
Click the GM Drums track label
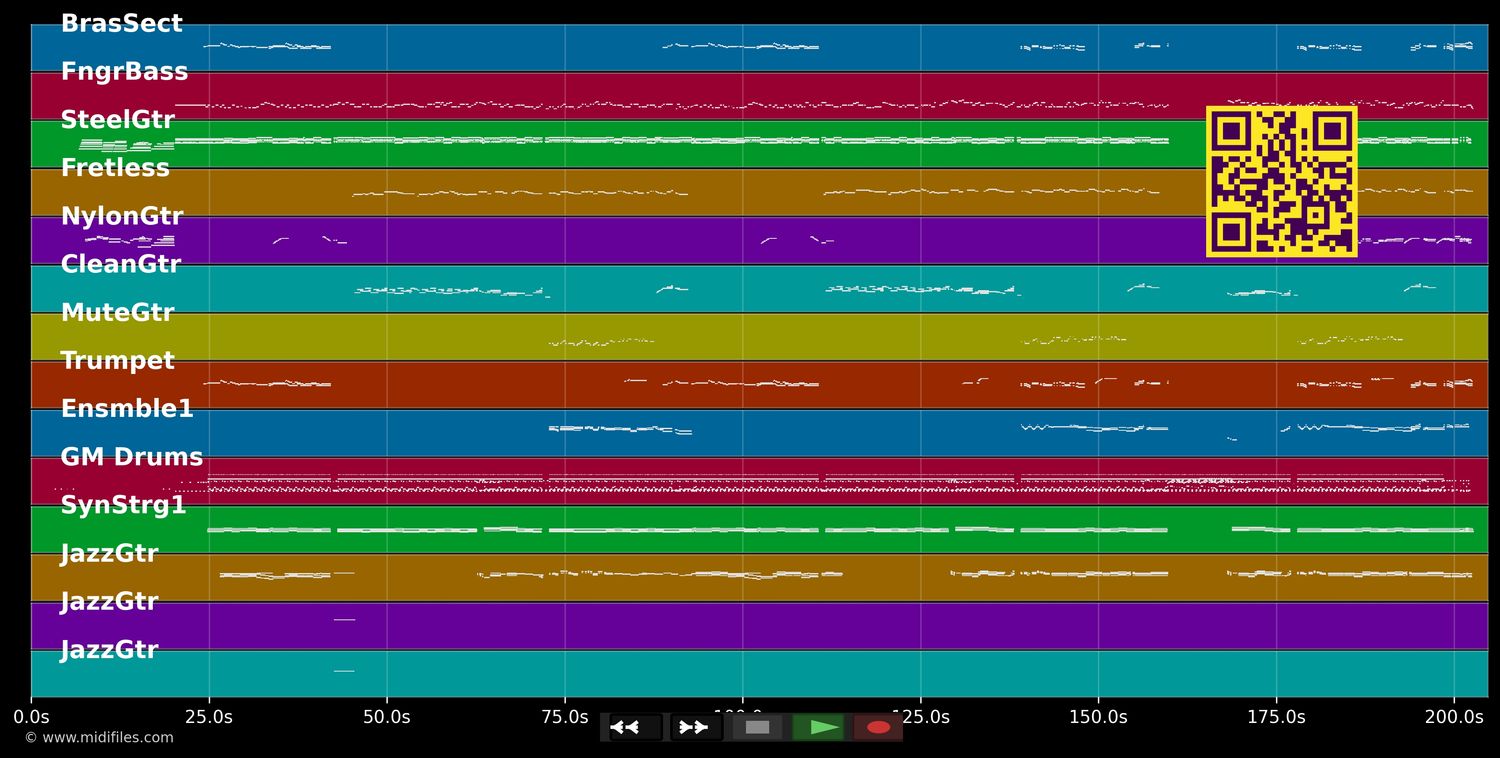tap(131, 457)
